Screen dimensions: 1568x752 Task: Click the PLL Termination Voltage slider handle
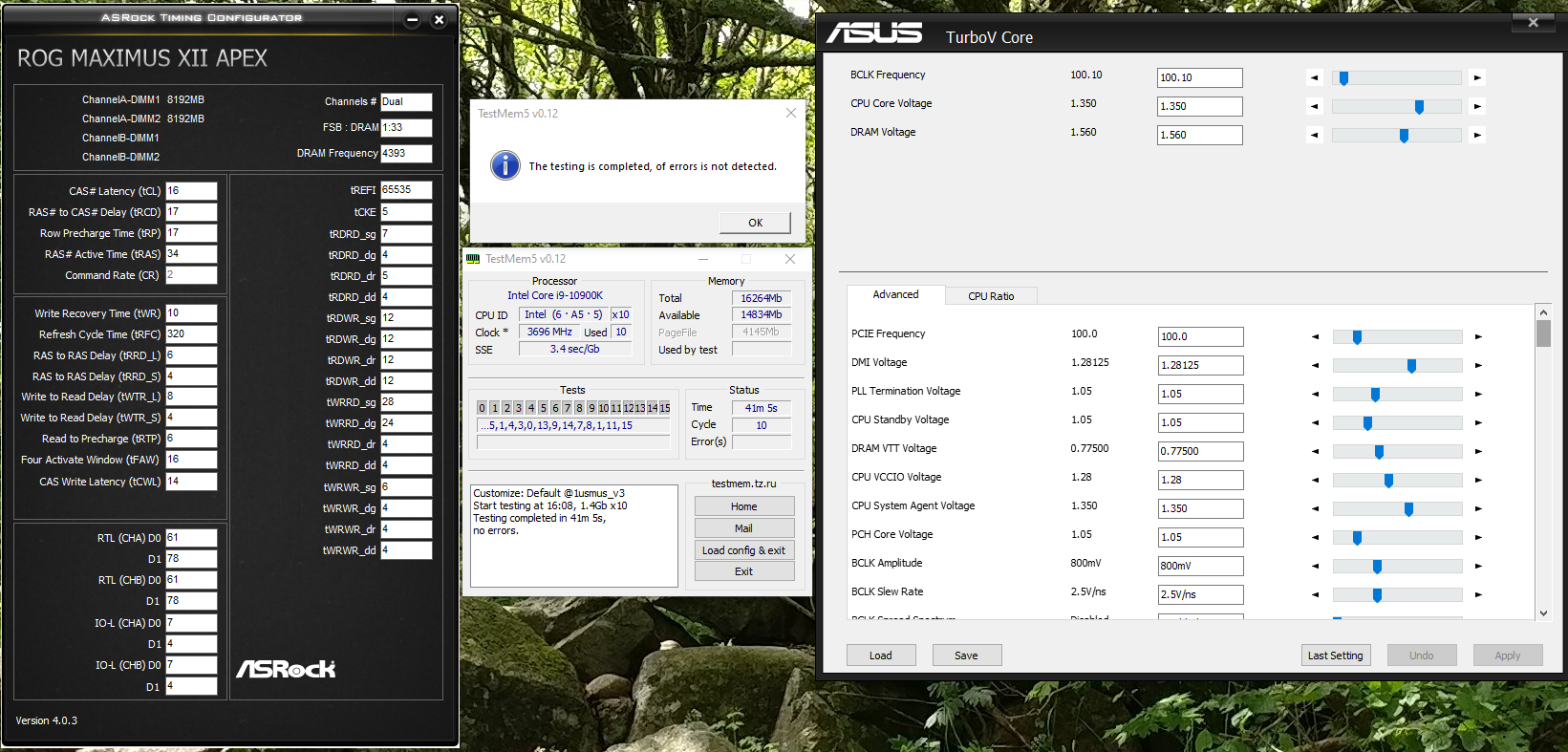click(1375, 395)
